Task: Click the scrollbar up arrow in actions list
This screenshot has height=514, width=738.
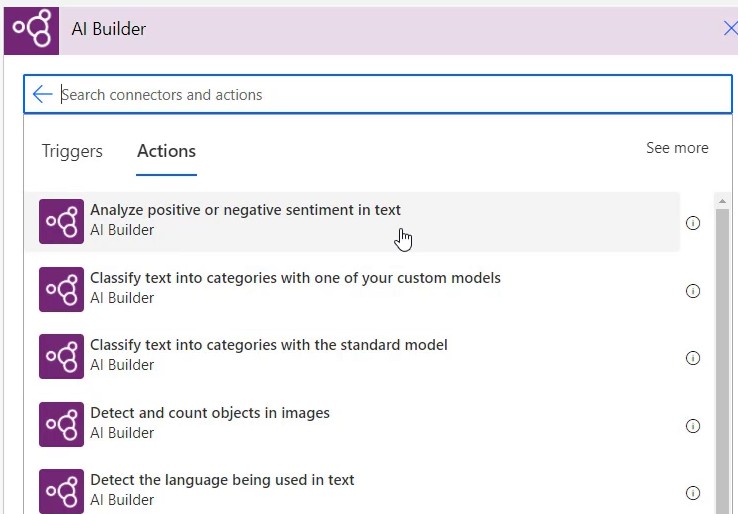Action: point(722,201)
